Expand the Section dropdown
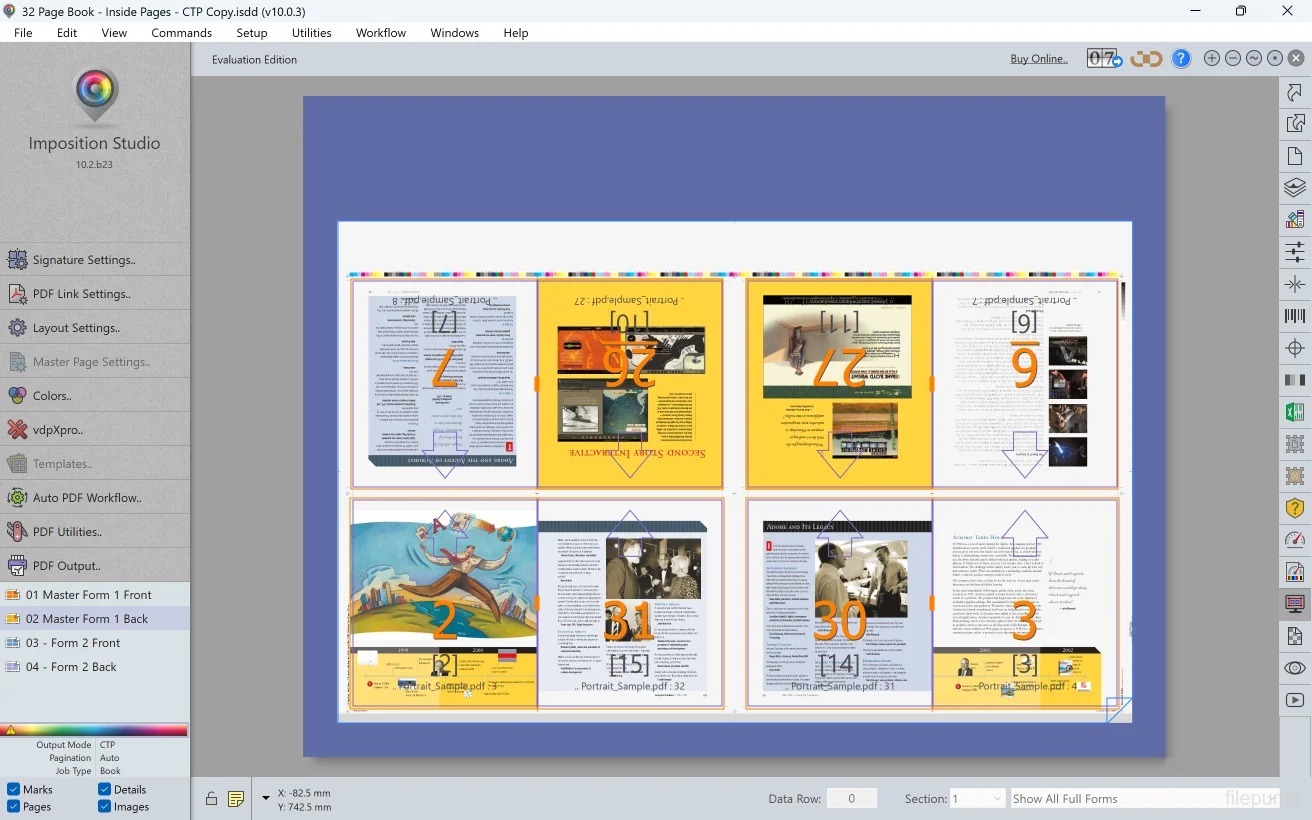 click(977, 798)
